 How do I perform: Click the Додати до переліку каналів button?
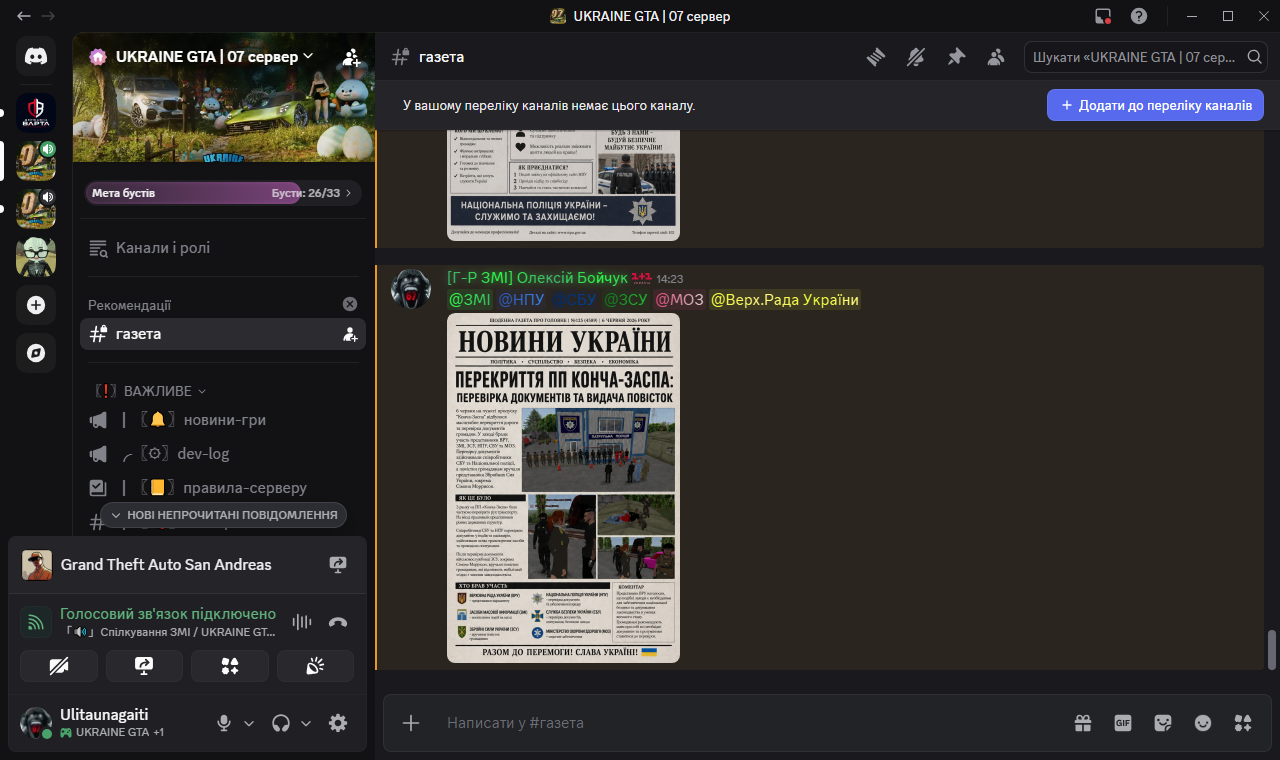tap(1155, 105)
